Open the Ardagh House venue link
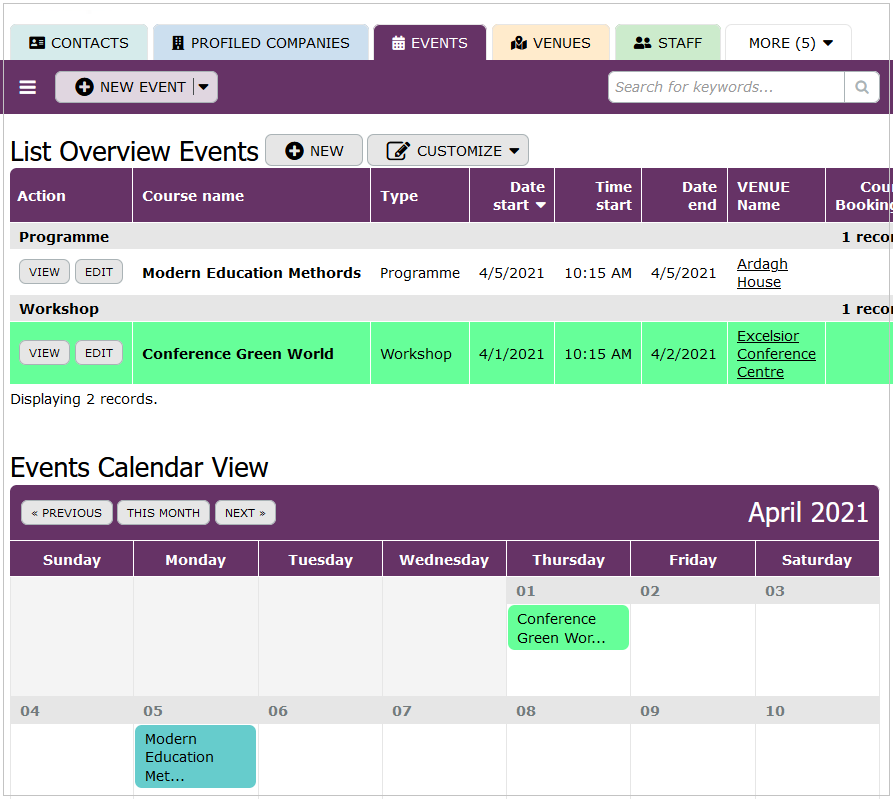Viewport: 893px width, 799px height. 762,273
